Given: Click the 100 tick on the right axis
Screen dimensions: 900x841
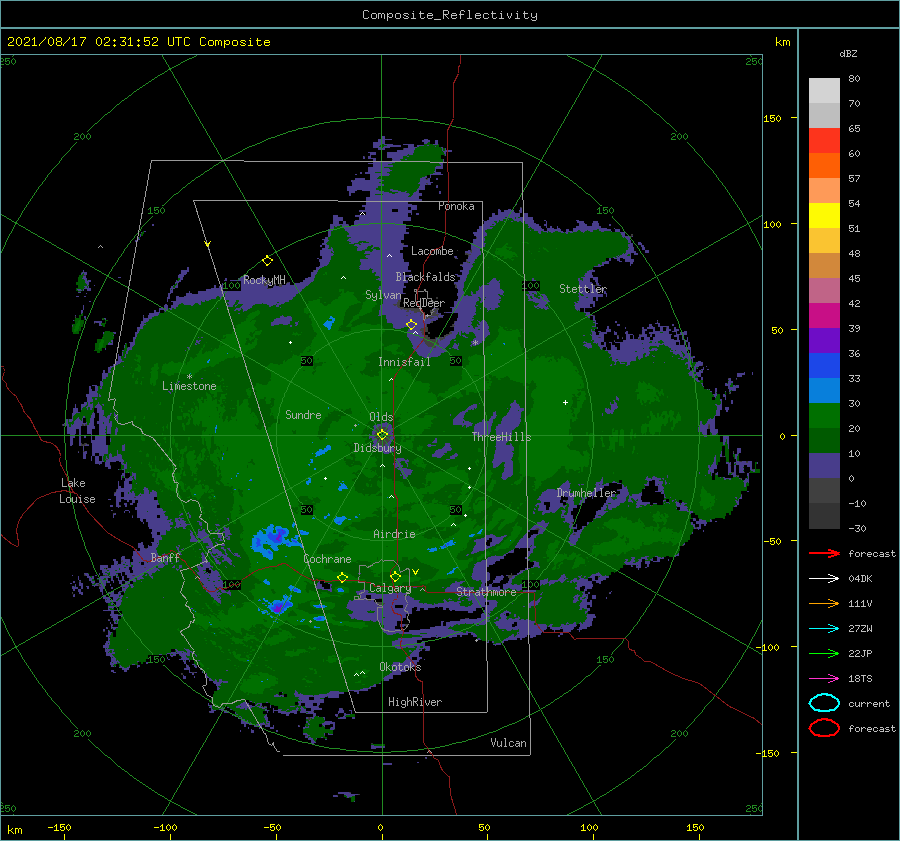Looking at the screenshot, I should 772,224.
